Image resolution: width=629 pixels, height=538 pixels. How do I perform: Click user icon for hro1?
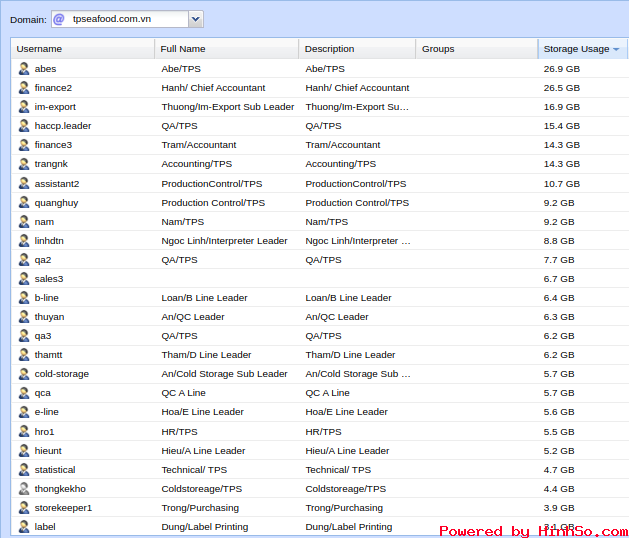click(24, 431)
